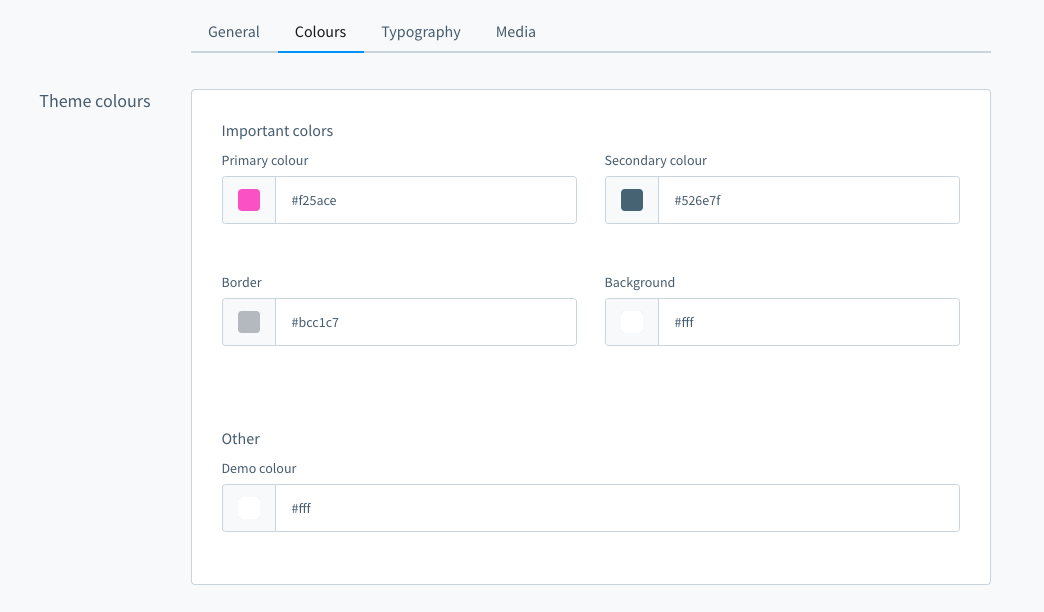The height and width of the screenshot is (612, 1044).
Task: Click the pink Primary colour preview
Action: [x=247, y=199]
